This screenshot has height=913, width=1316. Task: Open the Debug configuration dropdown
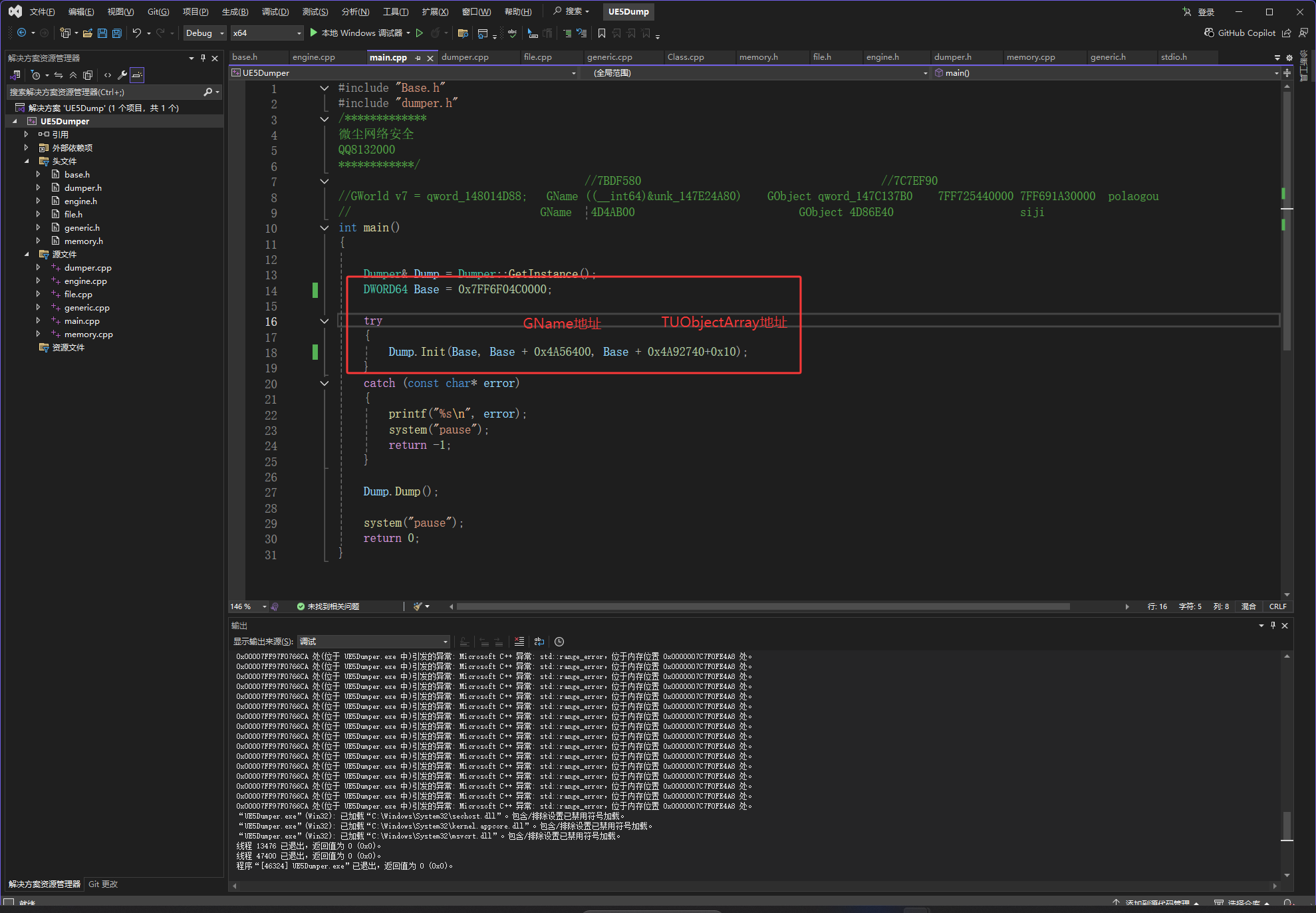[x=205, y=33]
